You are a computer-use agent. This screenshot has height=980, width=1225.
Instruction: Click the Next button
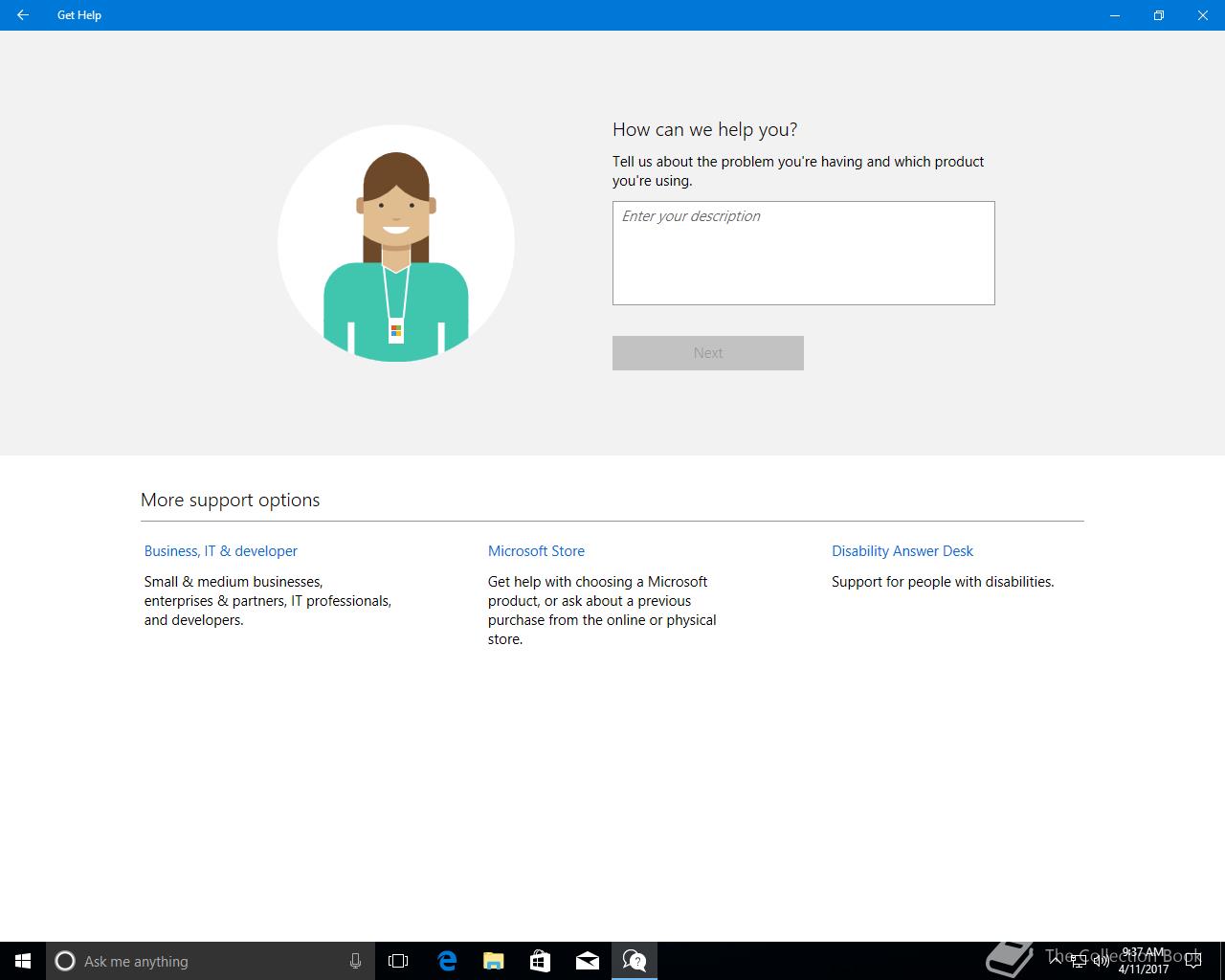coord(707,353)
